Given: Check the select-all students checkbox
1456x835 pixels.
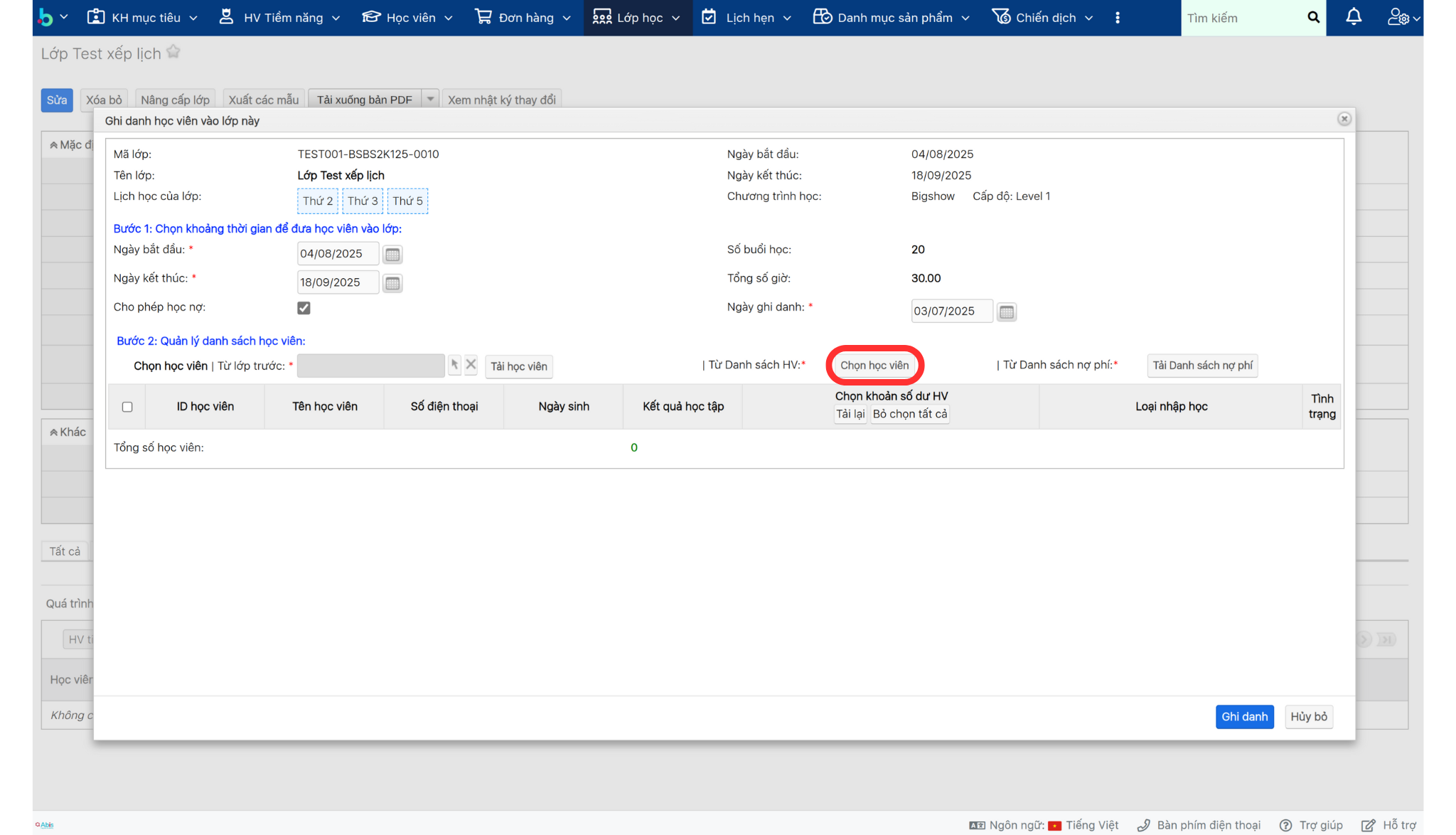Looking at the screenshot, I should coord(127,407).
